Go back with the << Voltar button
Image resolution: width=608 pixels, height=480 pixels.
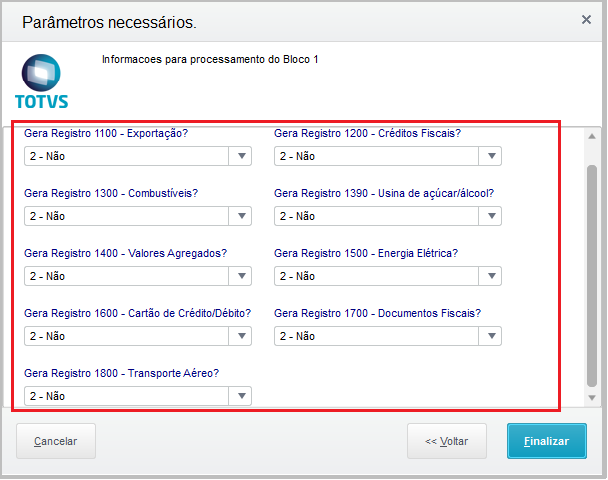(446, 441)
